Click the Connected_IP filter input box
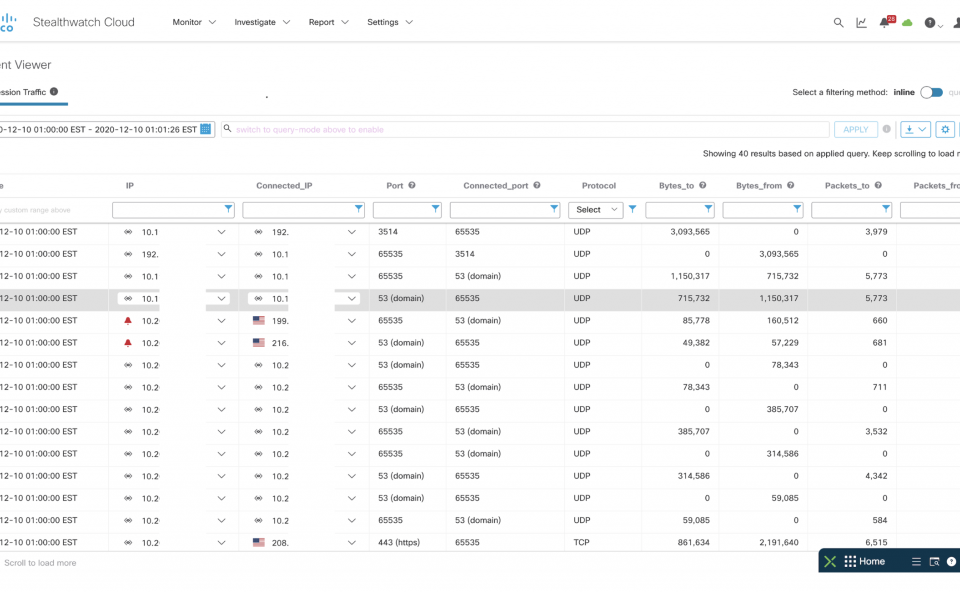 pyautogui.click(x=304, y=210)
